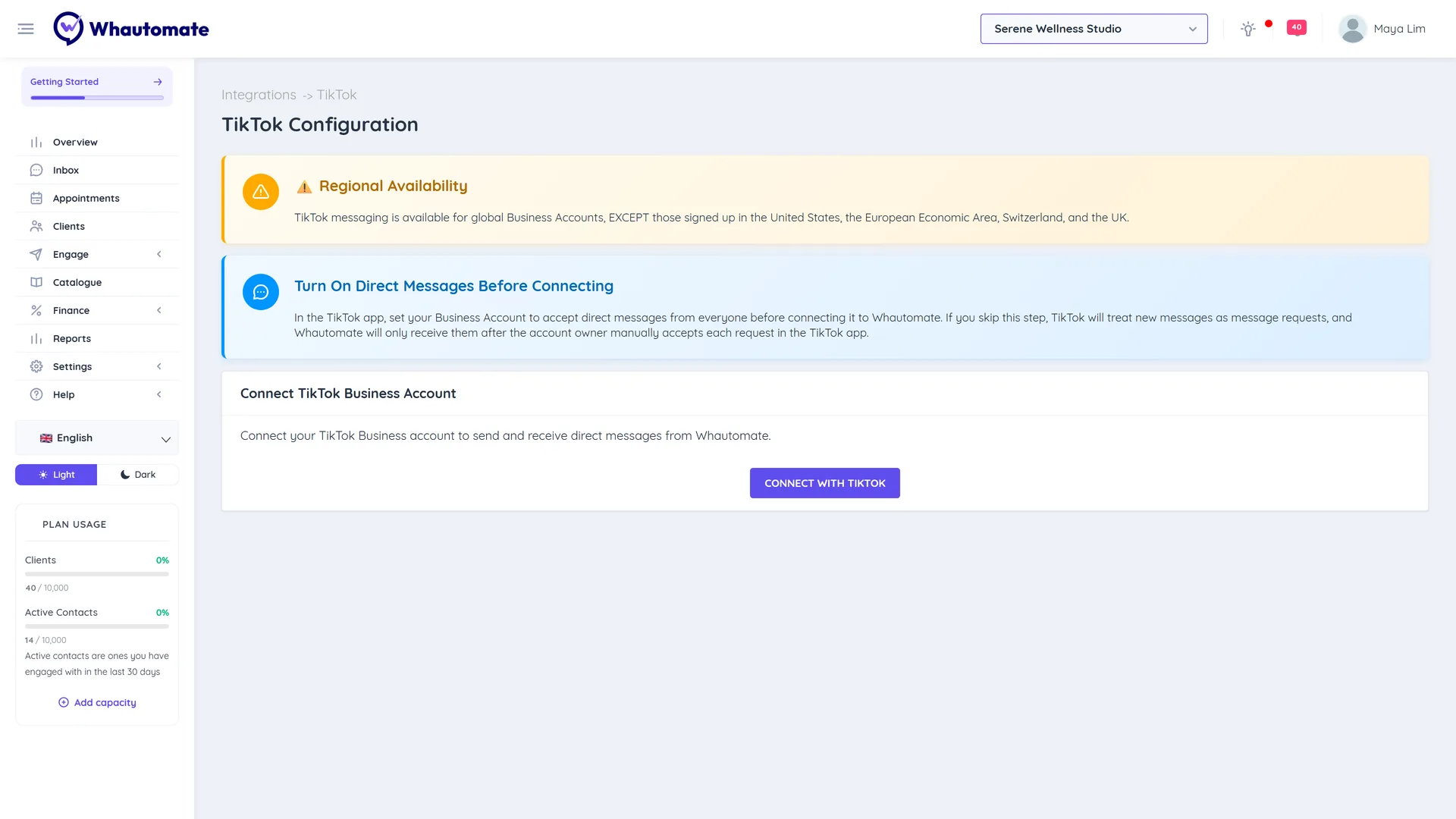The height and width of the screenshot is (819, 1456).
Task: Open the Serene Wellness Studio dropdown
Action: click(1094, 29)
